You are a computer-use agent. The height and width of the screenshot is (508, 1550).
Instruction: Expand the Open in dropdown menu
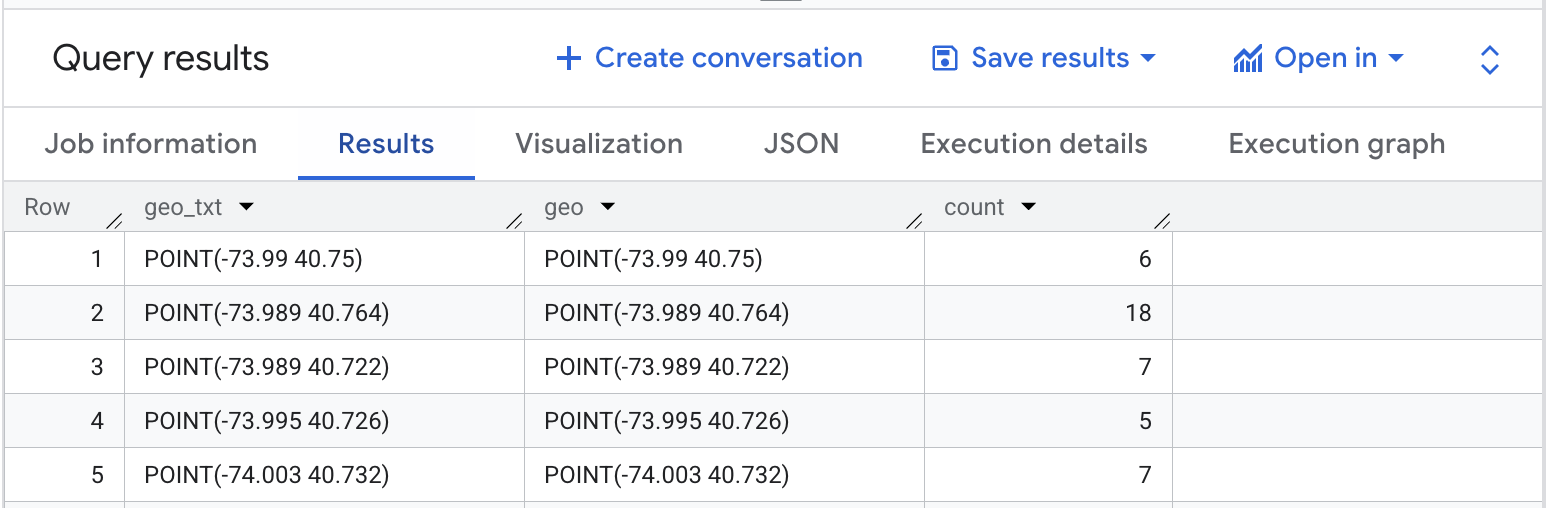1395,59
